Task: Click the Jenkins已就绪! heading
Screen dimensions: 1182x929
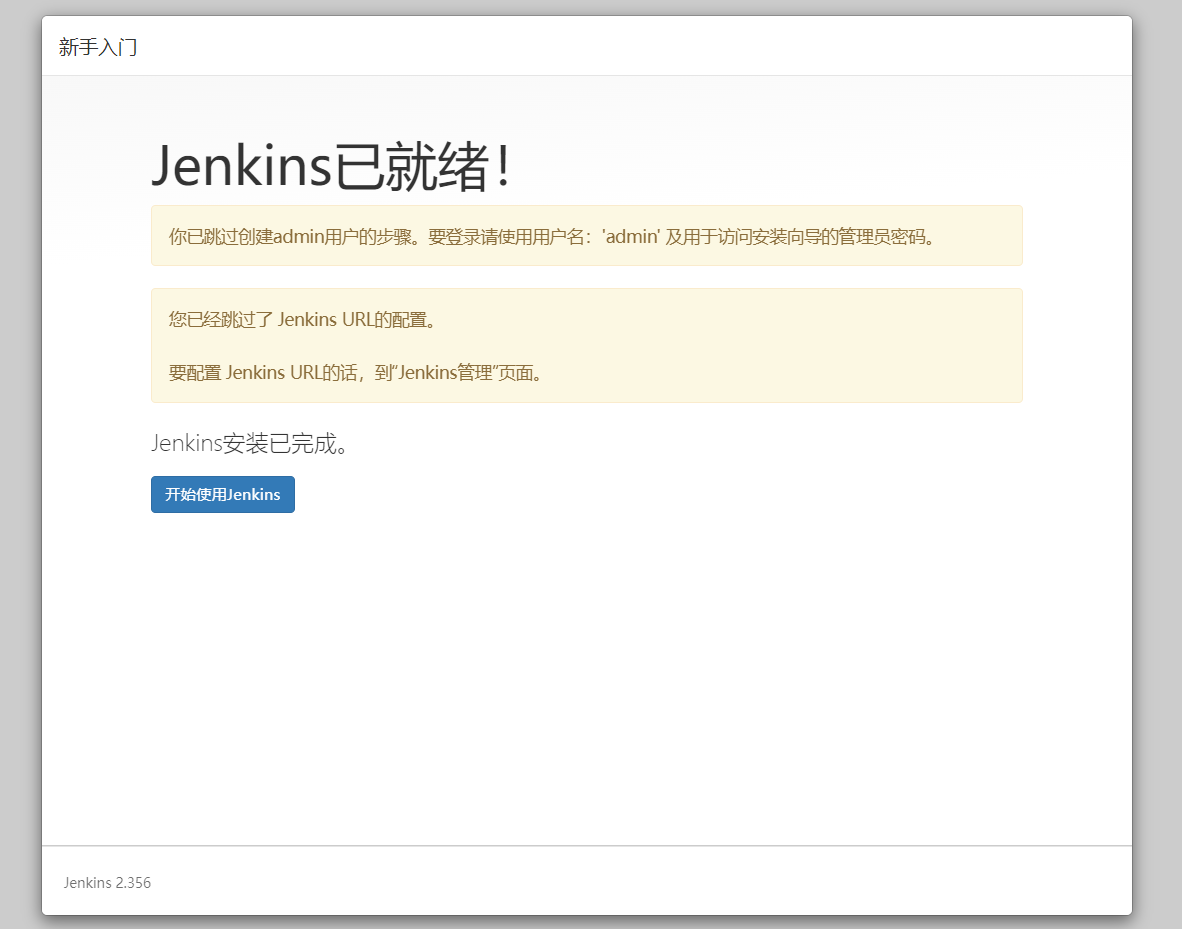Action: [332, 166]
